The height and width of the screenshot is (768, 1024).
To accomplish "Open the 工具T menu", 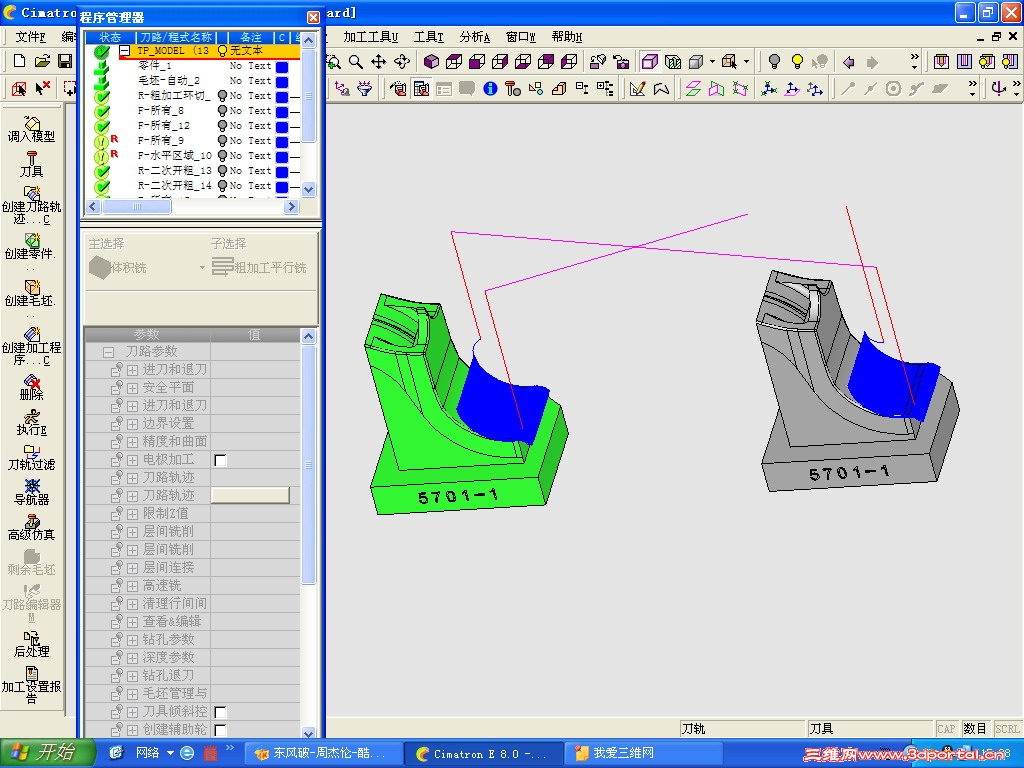I will pyautogui.click(x=428, y=37).
